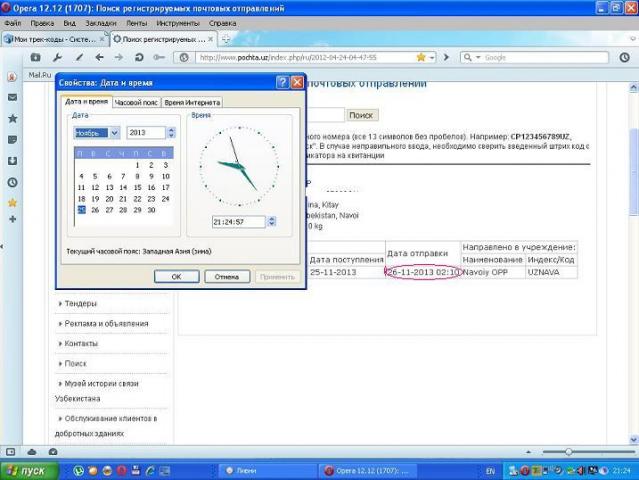
Task: Click the plus icon in sidebar
Action: click(x=12, y=218)
